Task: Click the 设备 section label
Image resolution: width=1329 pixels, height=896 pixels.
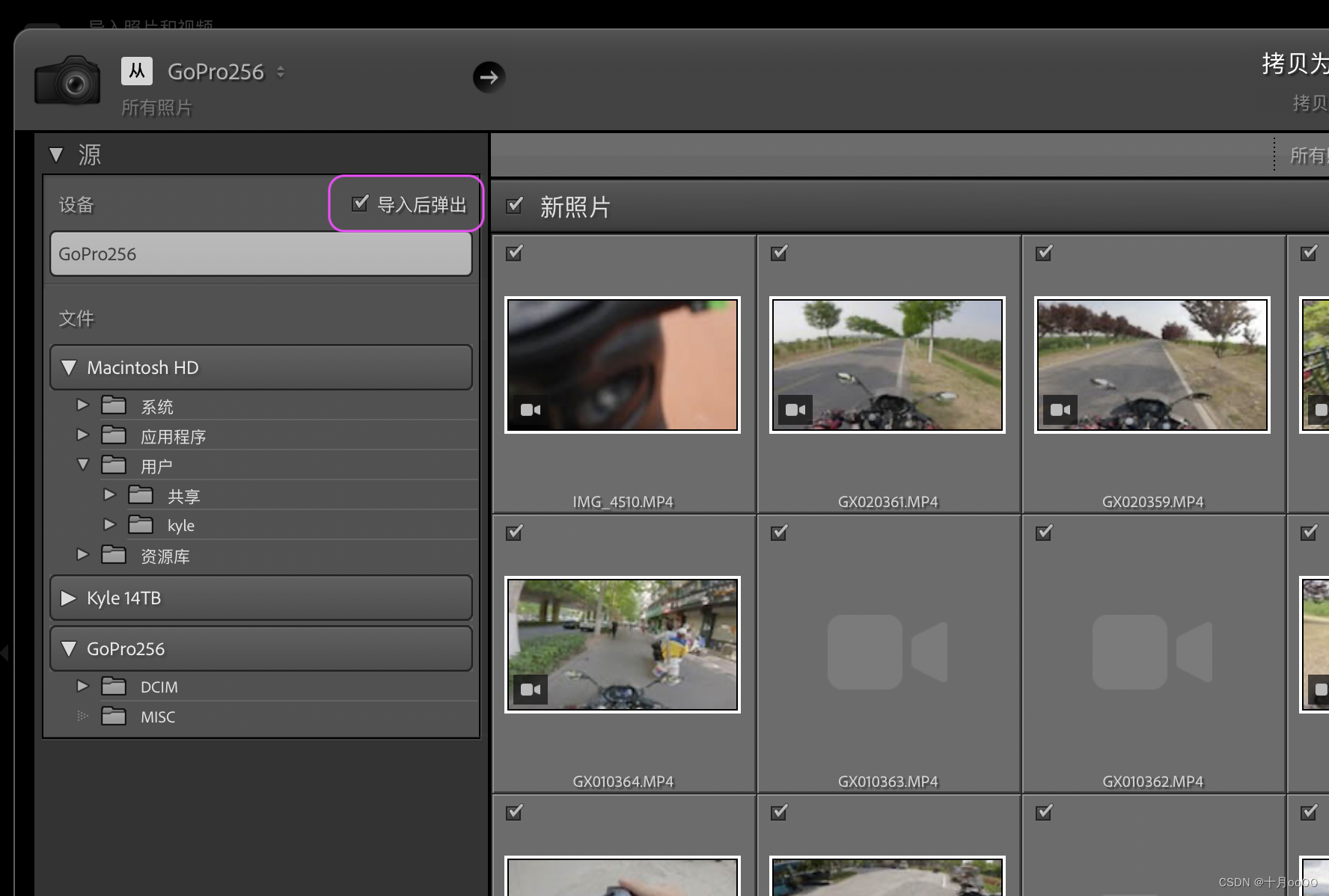Action: click(76, 205)
